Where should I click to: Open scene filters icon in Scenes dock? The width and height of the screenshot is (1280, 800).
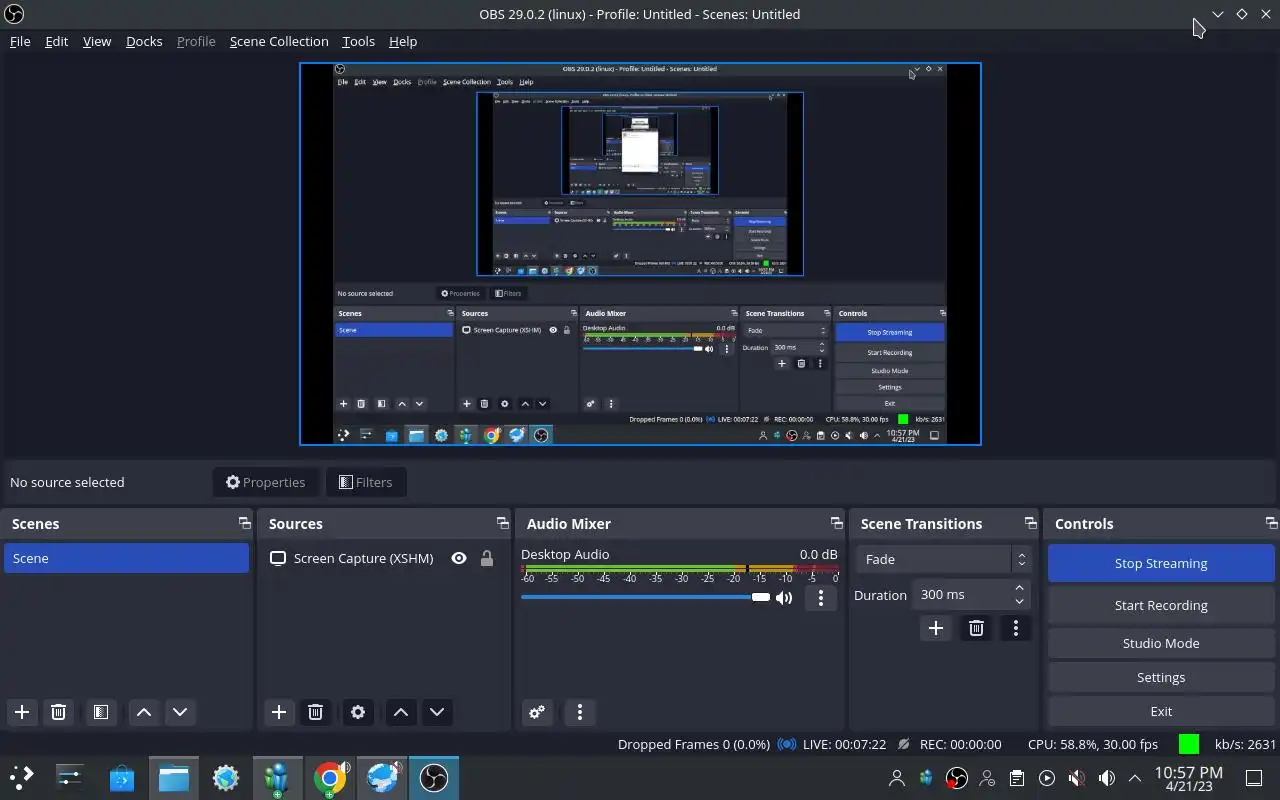click(101, 712)
